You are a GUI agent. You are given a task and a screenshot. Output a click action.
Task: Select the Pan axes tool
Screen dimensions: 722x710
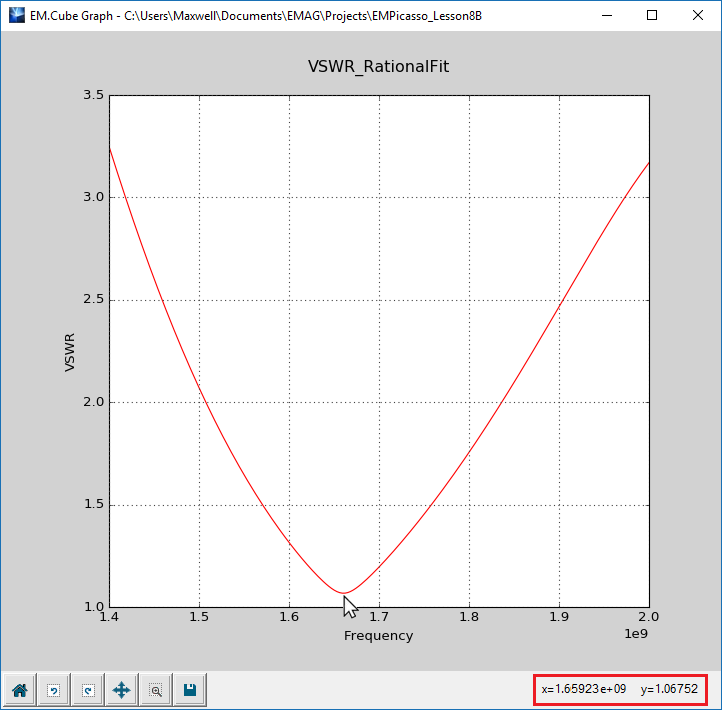[x=122, y=690]
